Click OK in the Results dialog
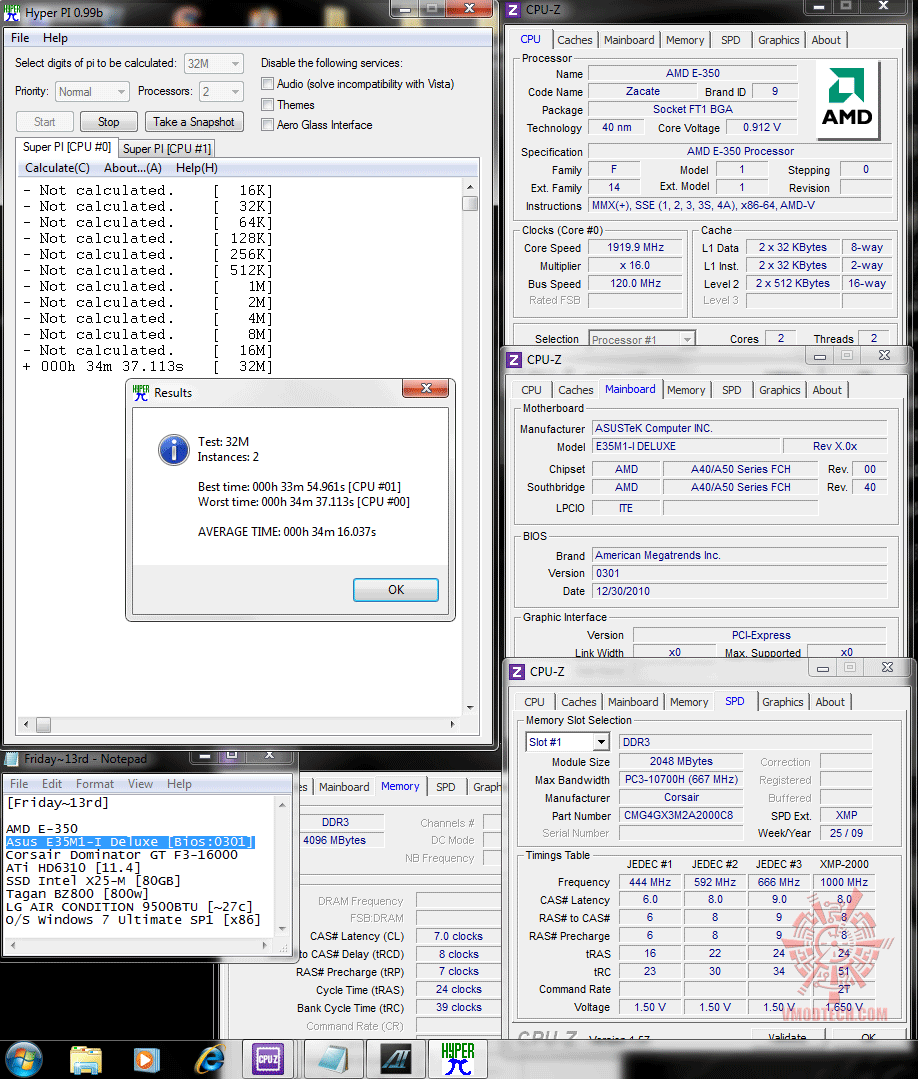 pos(396,590)
